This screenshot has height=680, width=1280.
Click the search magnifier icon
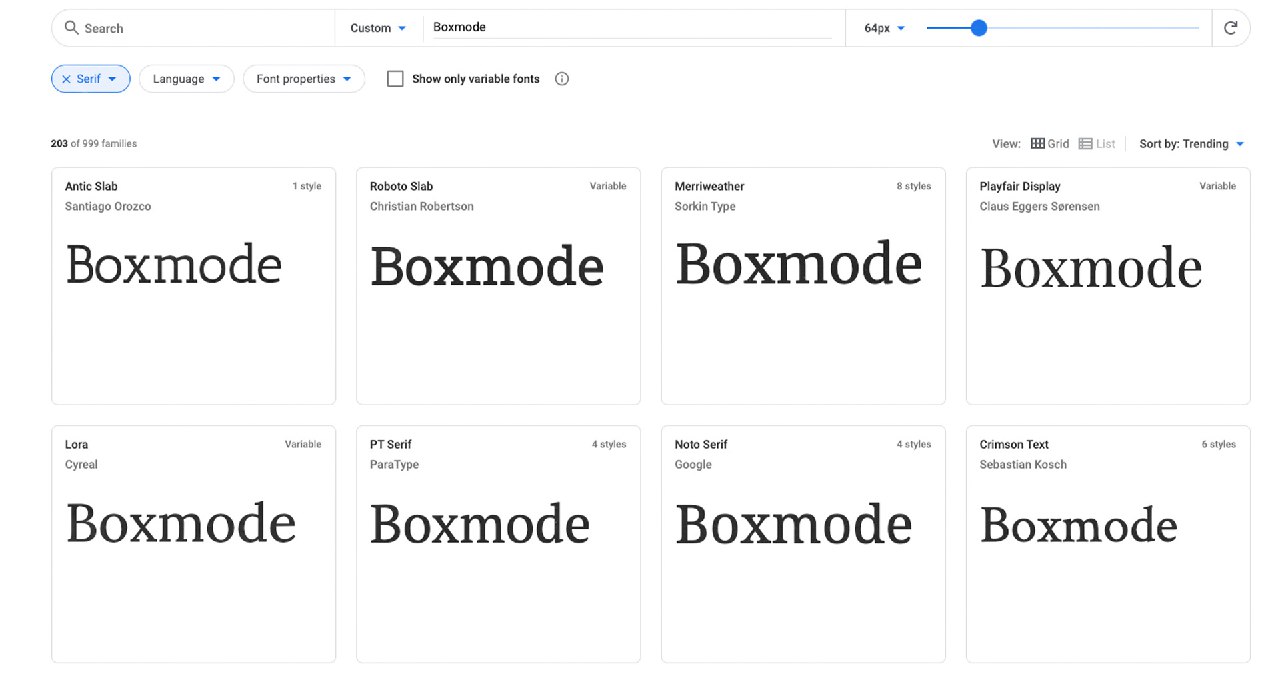[x=71, y=28]
